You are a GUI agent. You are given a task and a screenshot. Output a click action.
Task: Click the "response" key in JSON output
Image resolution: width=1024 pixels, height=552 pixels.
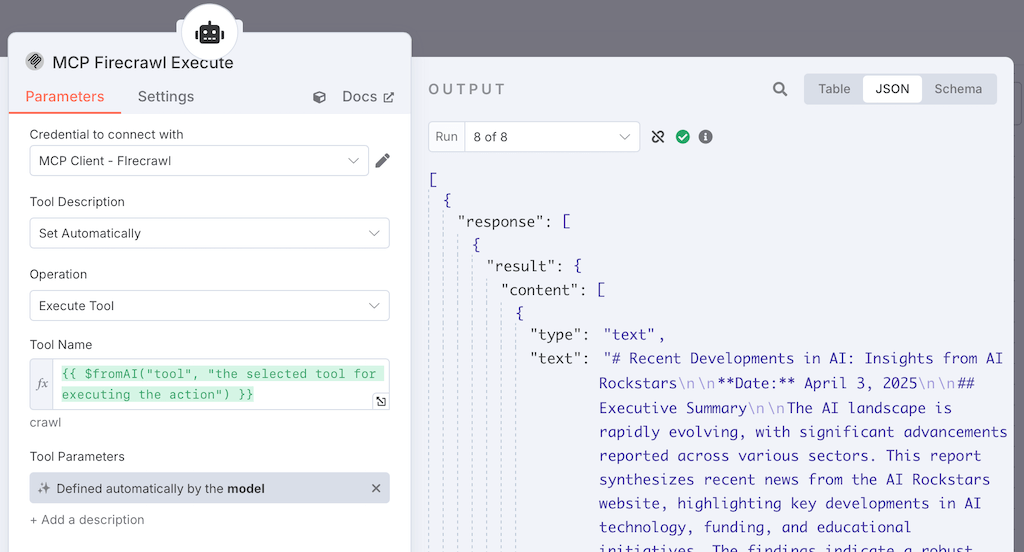(x=500, y=221)
